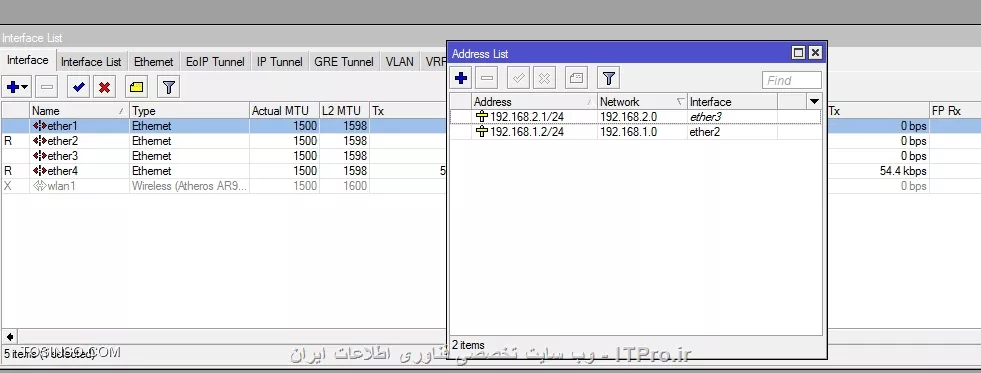Click the wlan1 wireless icon

(x=39, y=186)
